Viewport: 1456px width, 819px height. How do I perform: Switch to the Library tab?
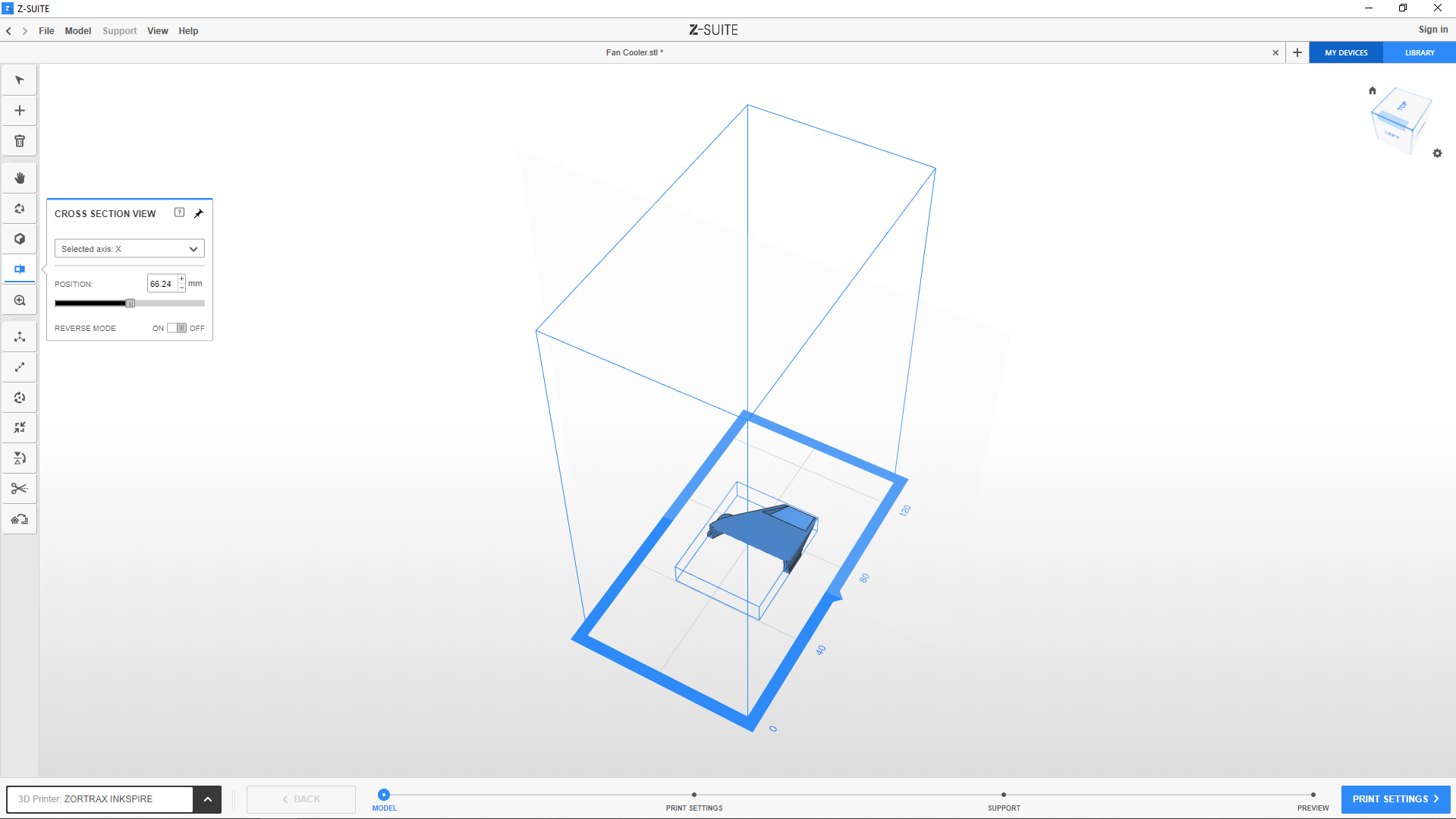(x=1419, y=53)
